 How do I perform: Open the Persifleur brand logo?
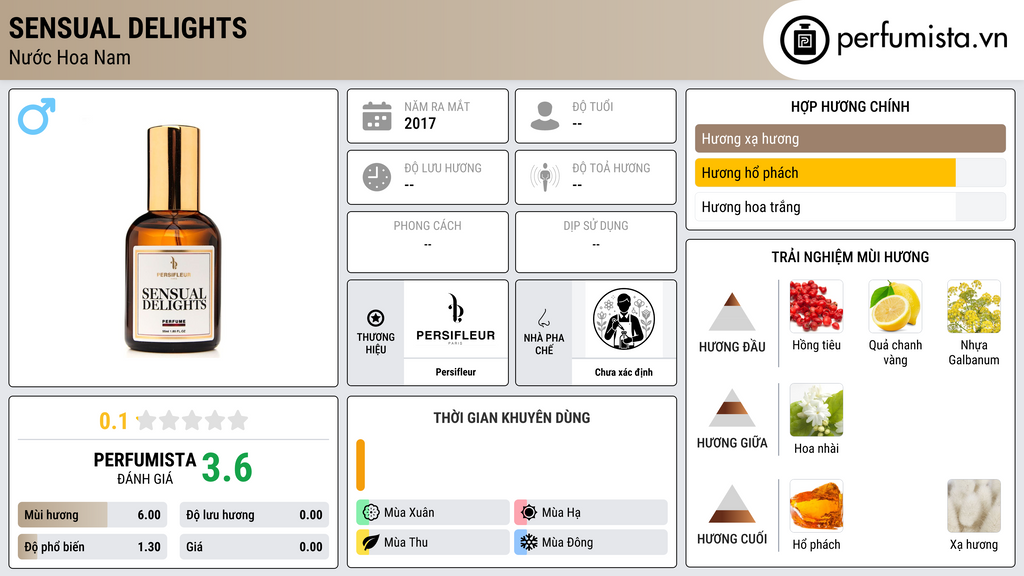(456, 319)
